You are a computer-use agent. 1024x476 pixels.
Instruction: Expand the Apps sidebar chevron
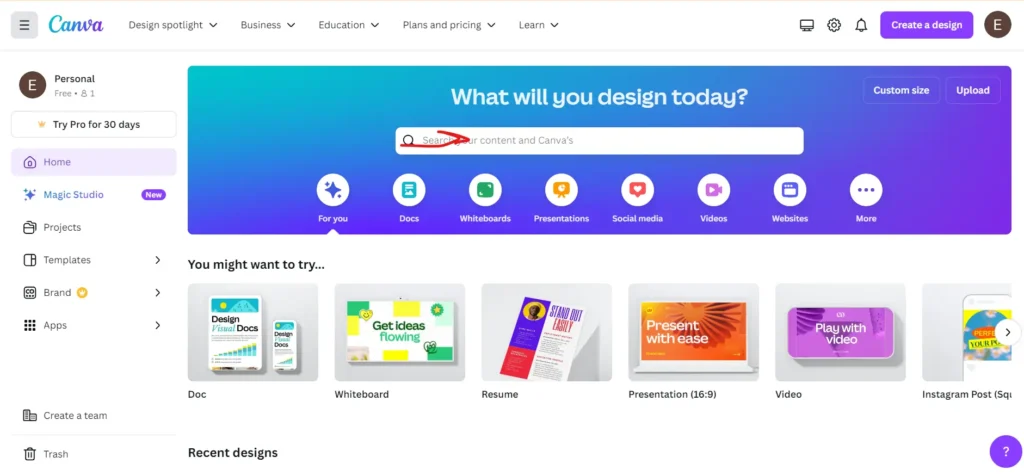pos(157,325)
